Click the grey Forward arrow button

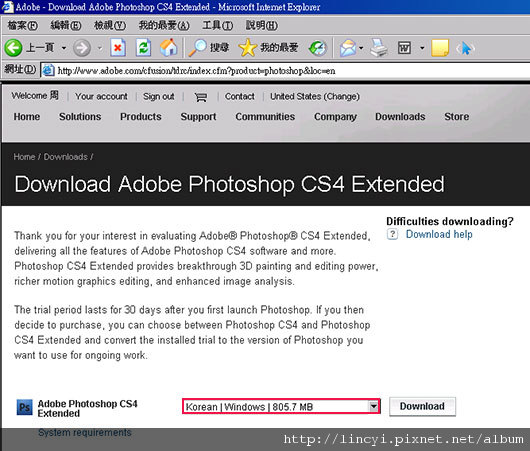(x=82, y=48)
